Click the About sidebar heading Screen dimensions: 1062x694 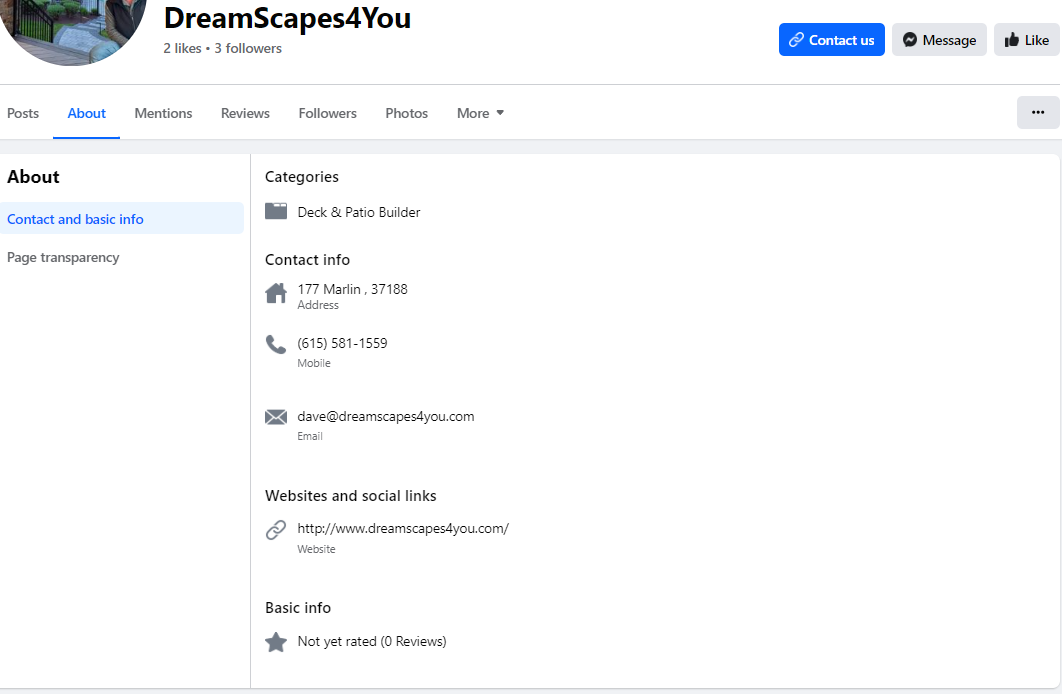33,177
